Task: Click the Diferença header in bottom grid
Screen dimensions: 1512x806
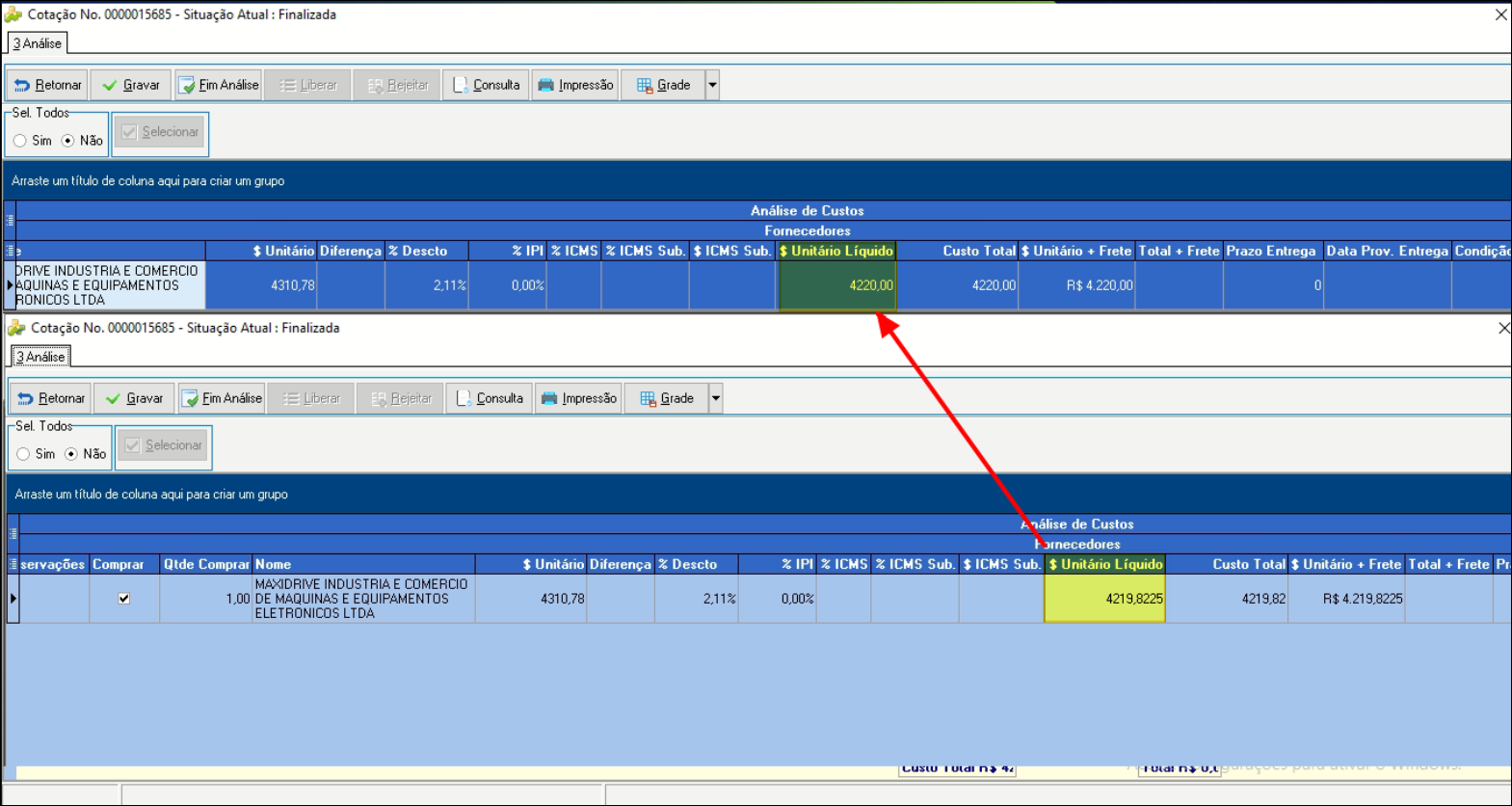Action: [x=621, y=564]
